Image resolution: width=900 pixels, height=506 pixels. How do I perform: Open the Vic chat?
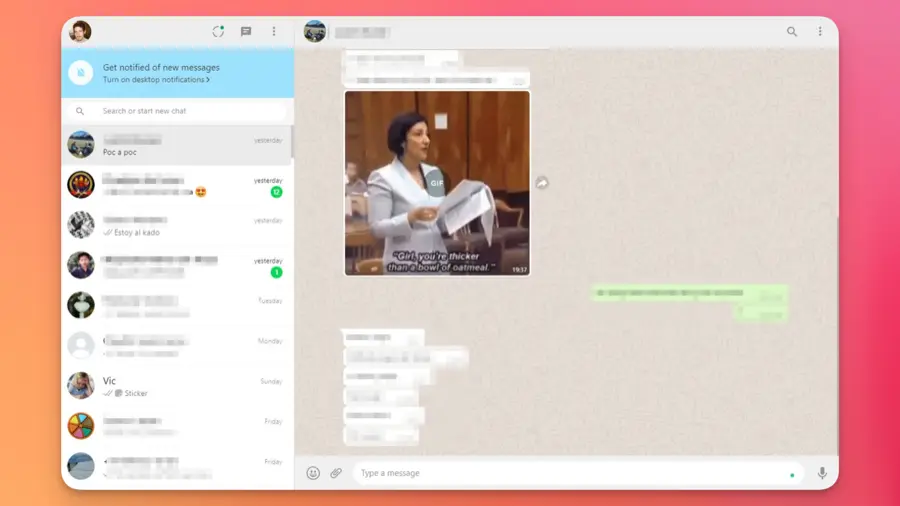(x=177, y=386)
